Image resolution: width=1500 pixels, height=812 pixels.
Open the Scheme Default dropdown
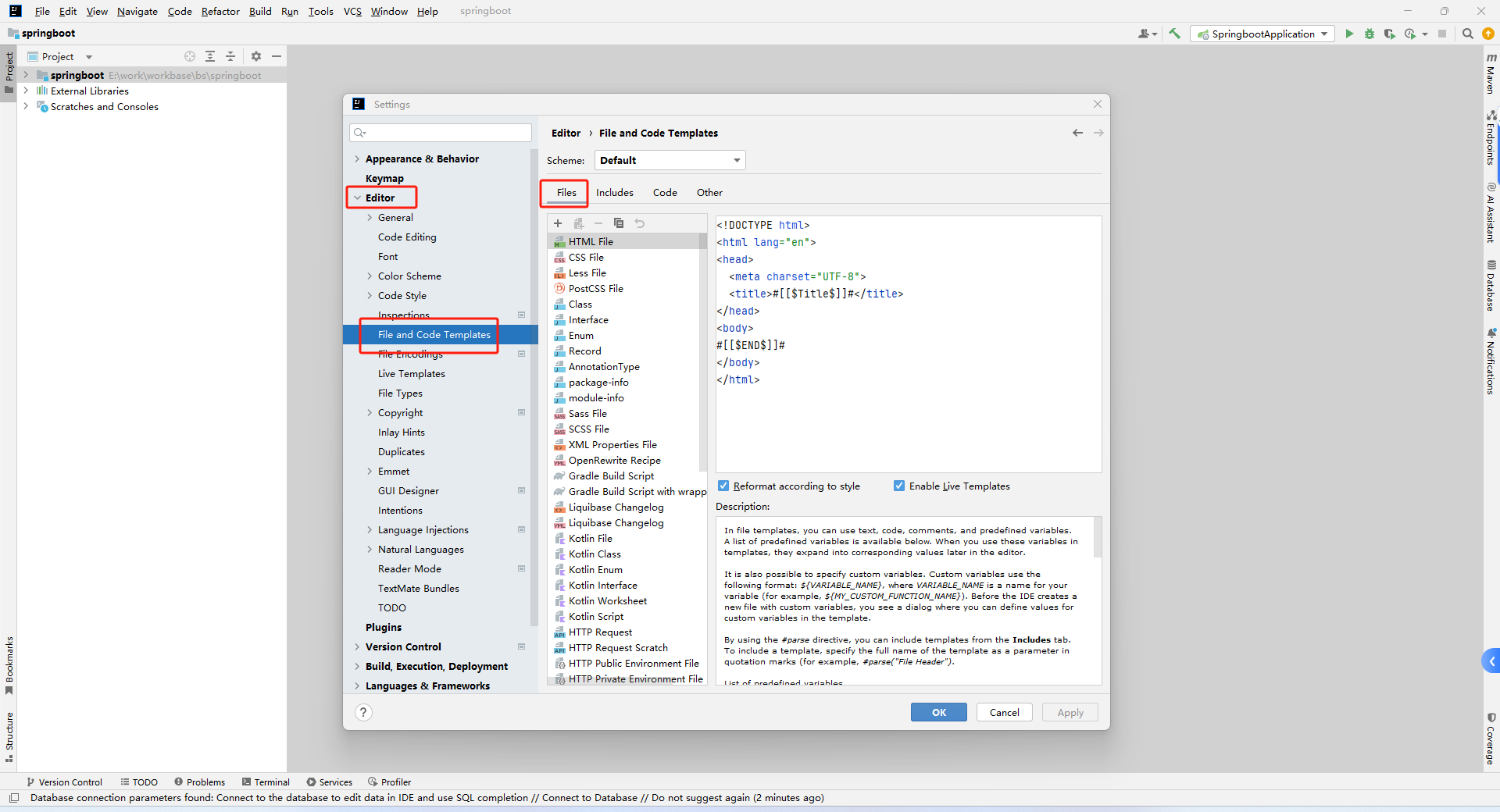tap(670, 160)
